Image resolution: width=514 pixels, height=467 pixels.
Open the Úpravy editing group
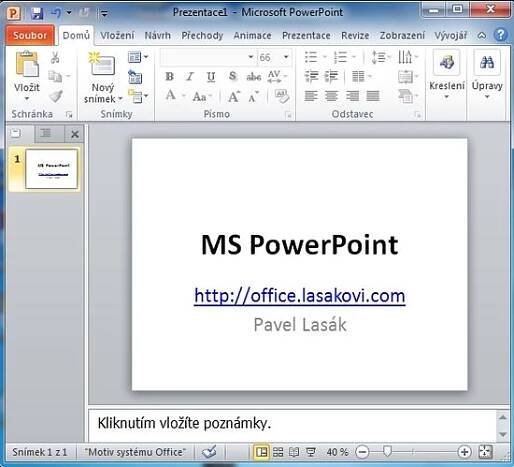pyautogui.click(x=487, y=75)
